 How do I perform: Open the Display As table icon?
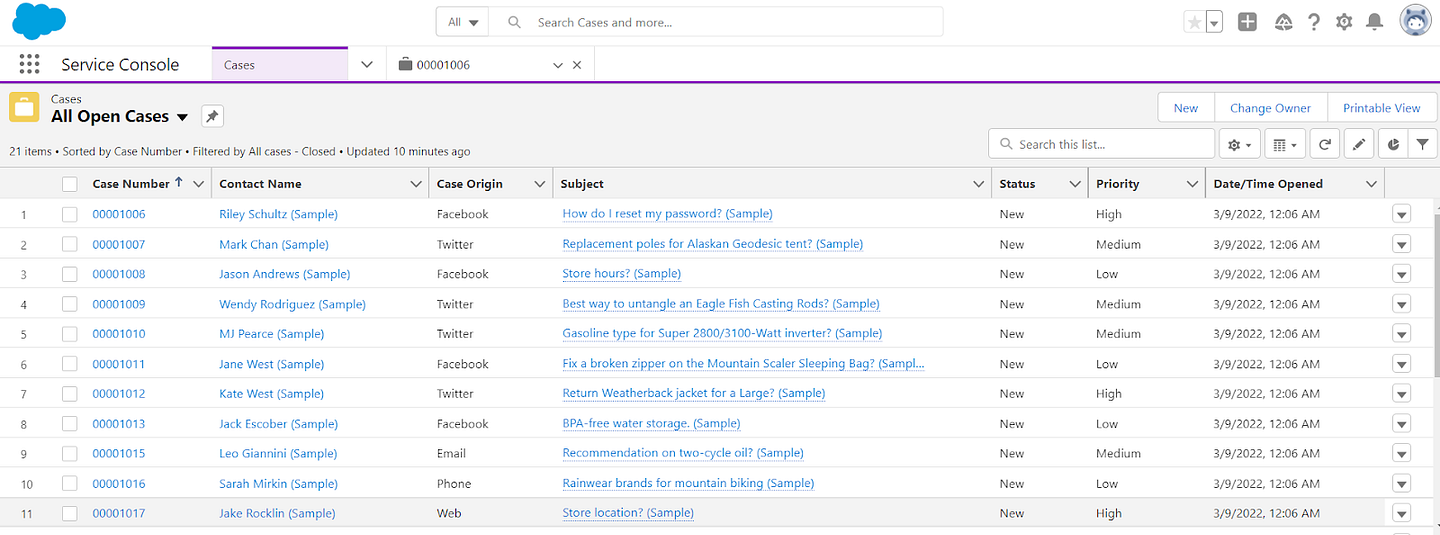1285,144
